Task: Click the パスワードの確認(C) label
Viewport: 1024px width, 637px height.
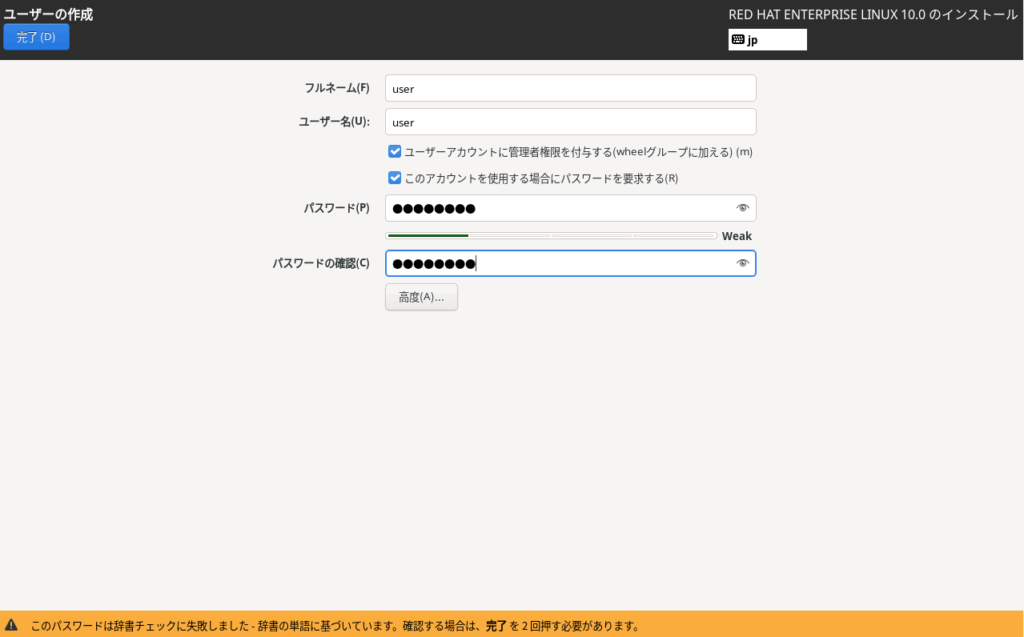Action: click(x=321, y=263)
